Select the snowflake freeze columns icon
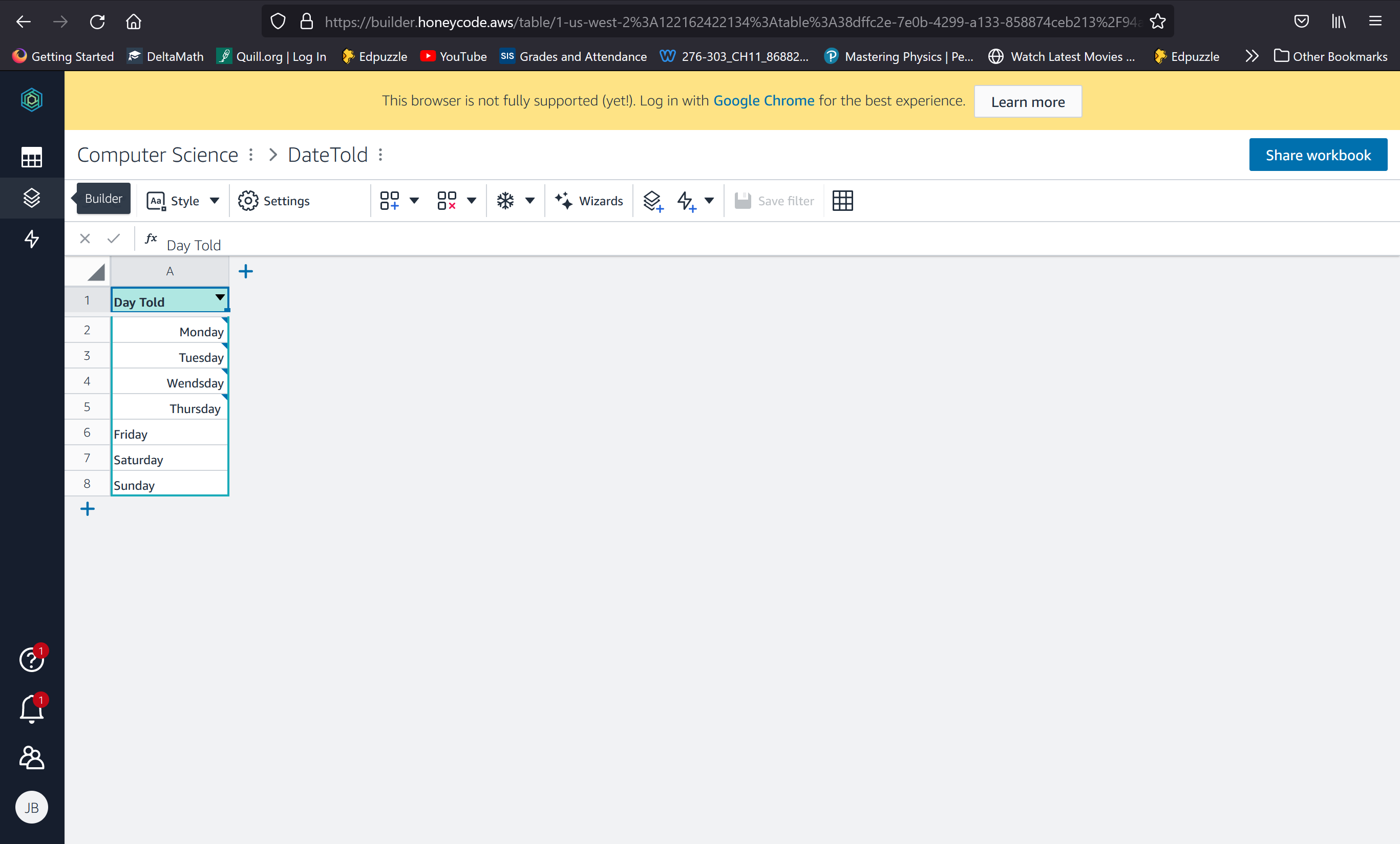The image size is (1400, 844). tap(505, 201)
